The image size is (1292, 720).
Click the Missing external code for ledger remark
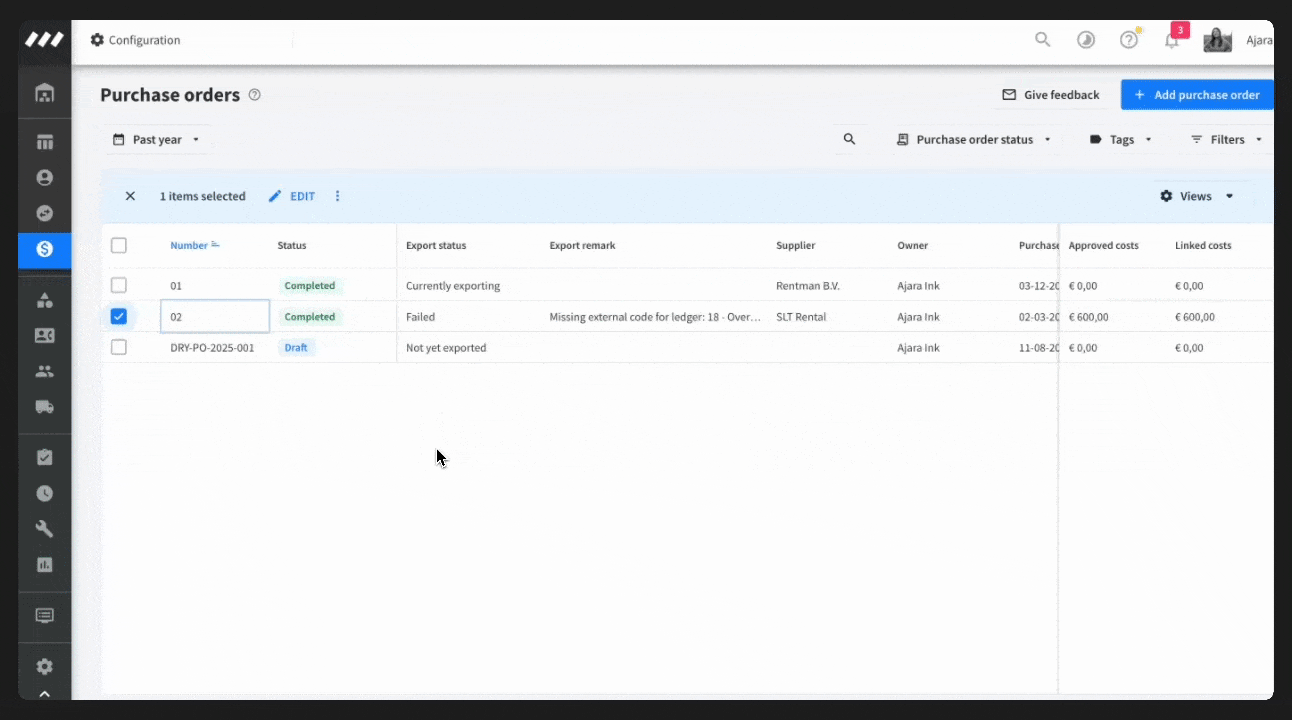[x=655, y=317]
